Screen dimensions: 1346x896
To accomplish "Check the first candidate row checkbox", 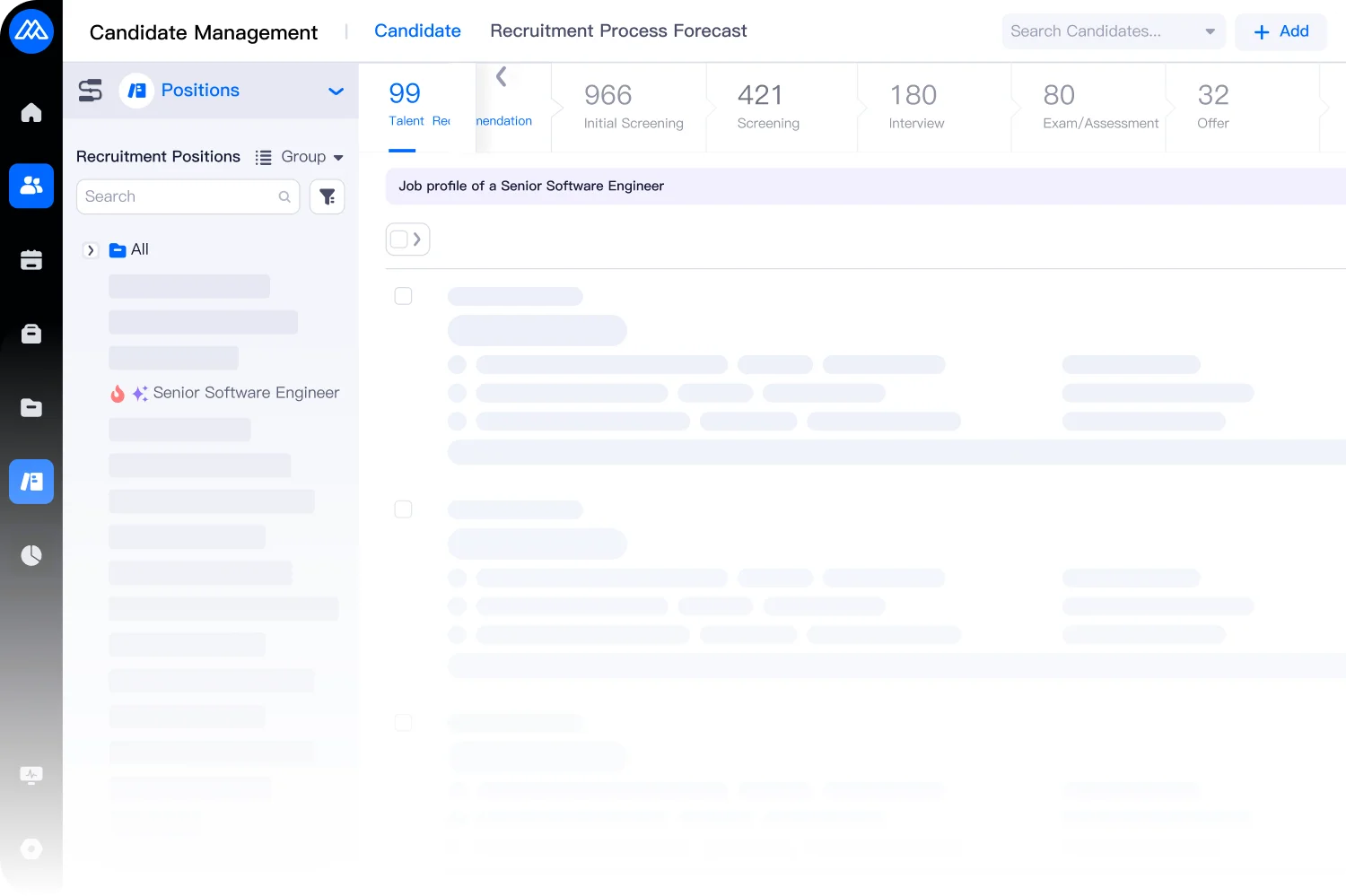I will click(404, 296).
